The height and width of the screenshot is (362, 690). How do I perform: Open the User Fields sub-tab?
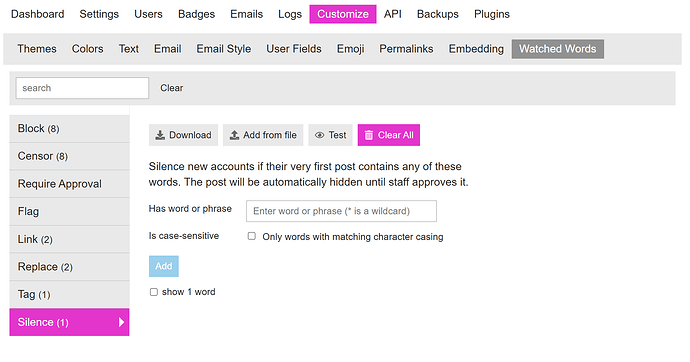click(x=294, y=49)
